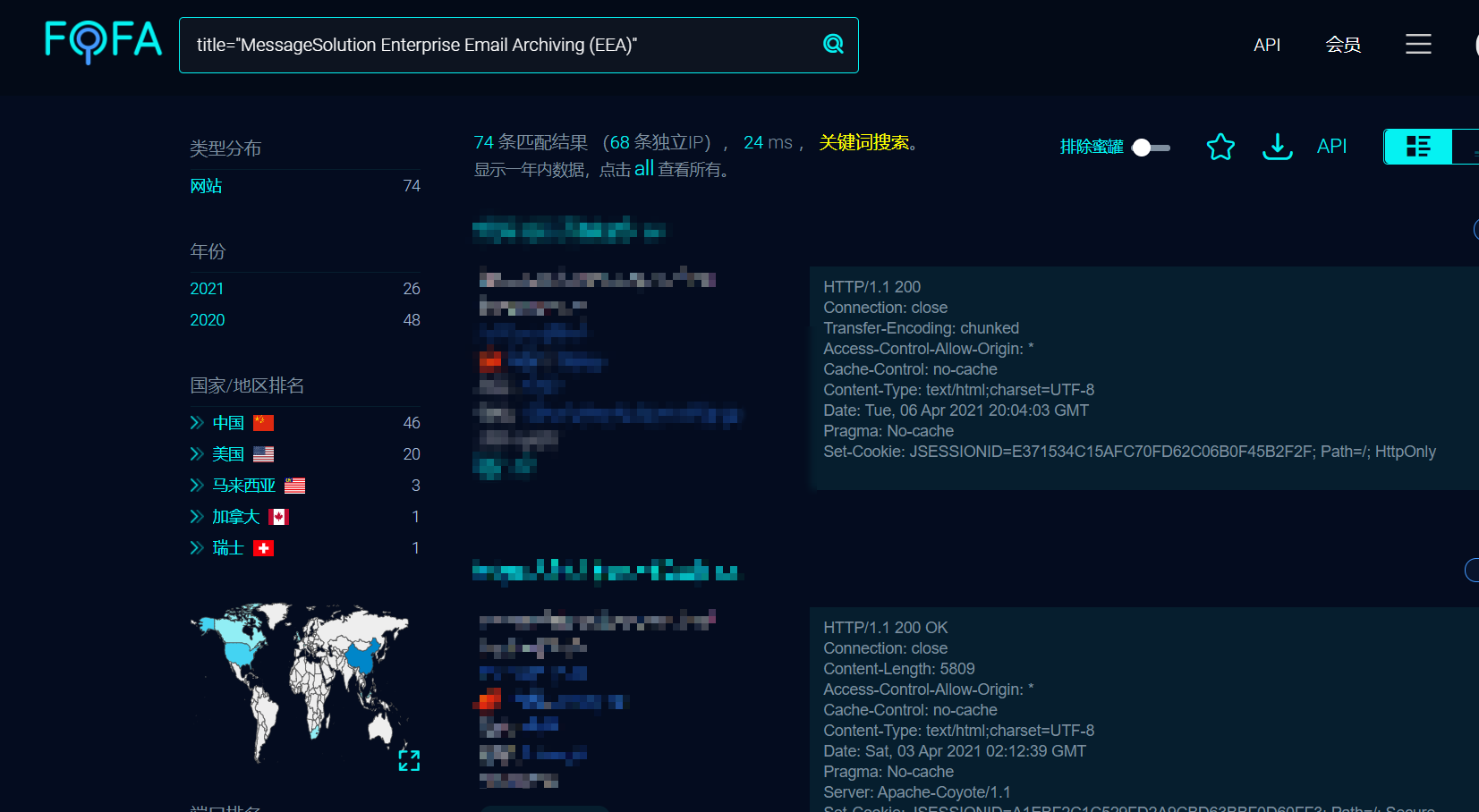The image size is (1479, 812).
Task: Open the first result's blurred title link
Action: (569, 231)
